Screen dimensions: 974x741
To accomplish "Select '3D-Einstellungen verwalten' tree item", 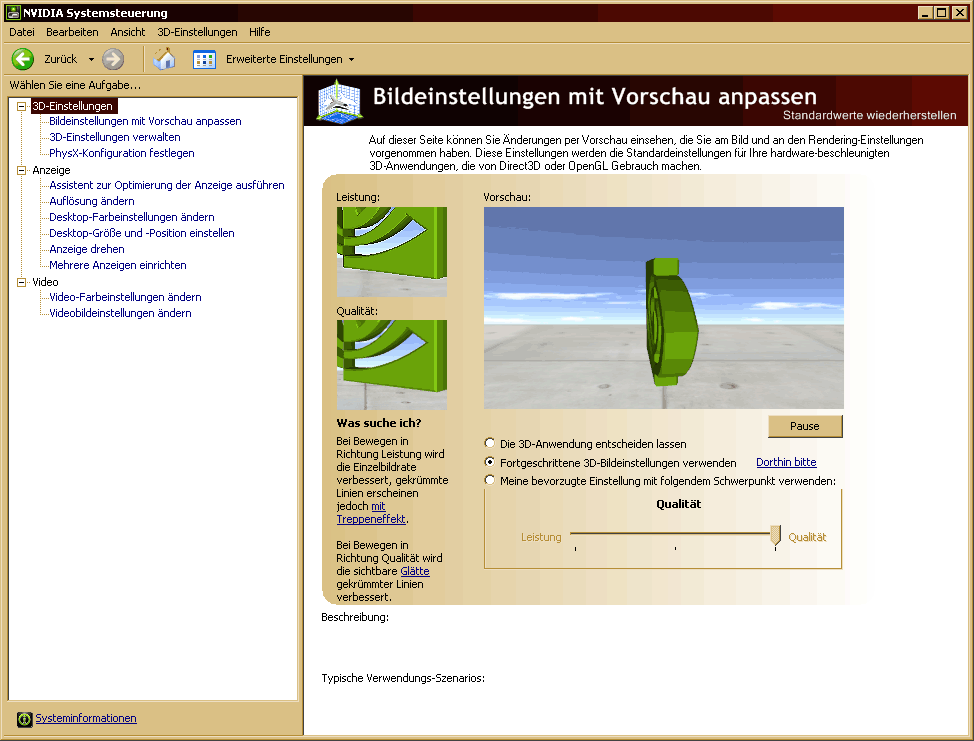I will tap(115, 137).
